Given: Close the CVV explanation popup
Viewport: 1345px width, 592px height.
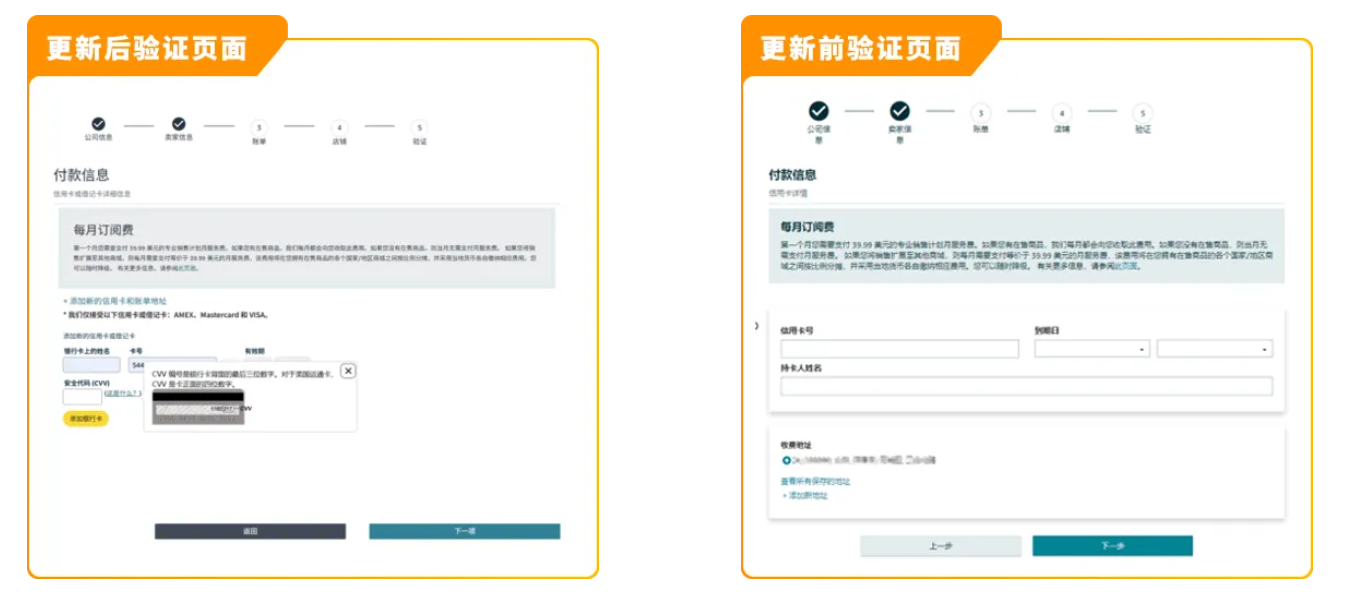Looking at the screenshot, I should click(348, 371).
